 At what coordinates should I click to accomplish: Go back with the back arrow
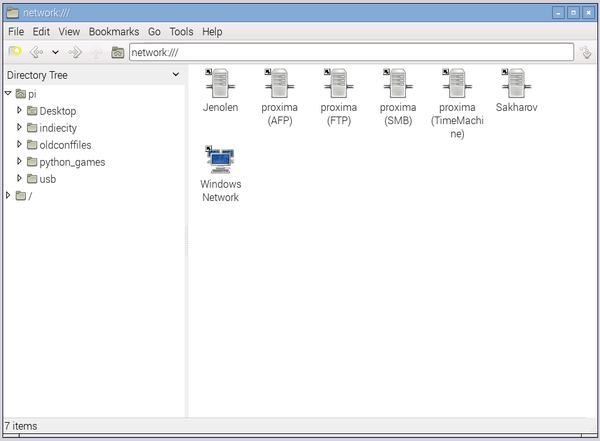click(x=37, y=52)
